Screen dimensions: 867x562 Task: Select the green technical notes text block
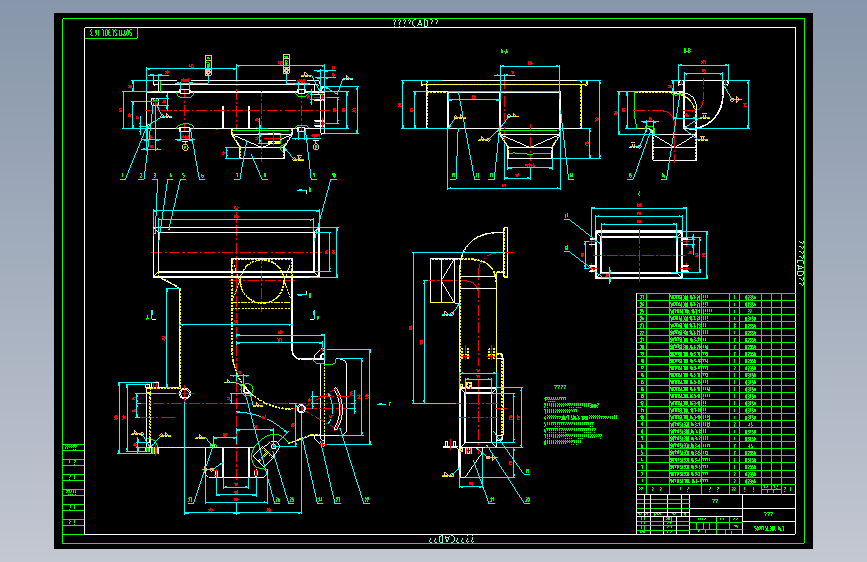tap(579, 420)
